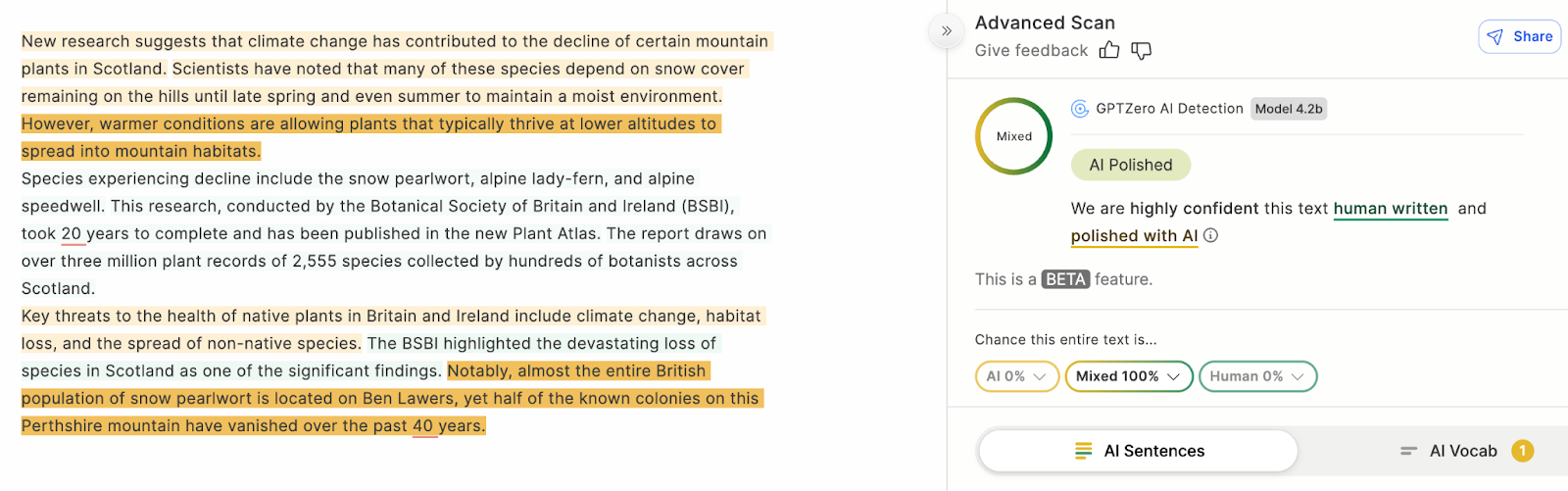The width and height of the screenshot is (1568, 491).
Task: Click the thumbs down feedback icon
Action: [x=1141, y=50]
